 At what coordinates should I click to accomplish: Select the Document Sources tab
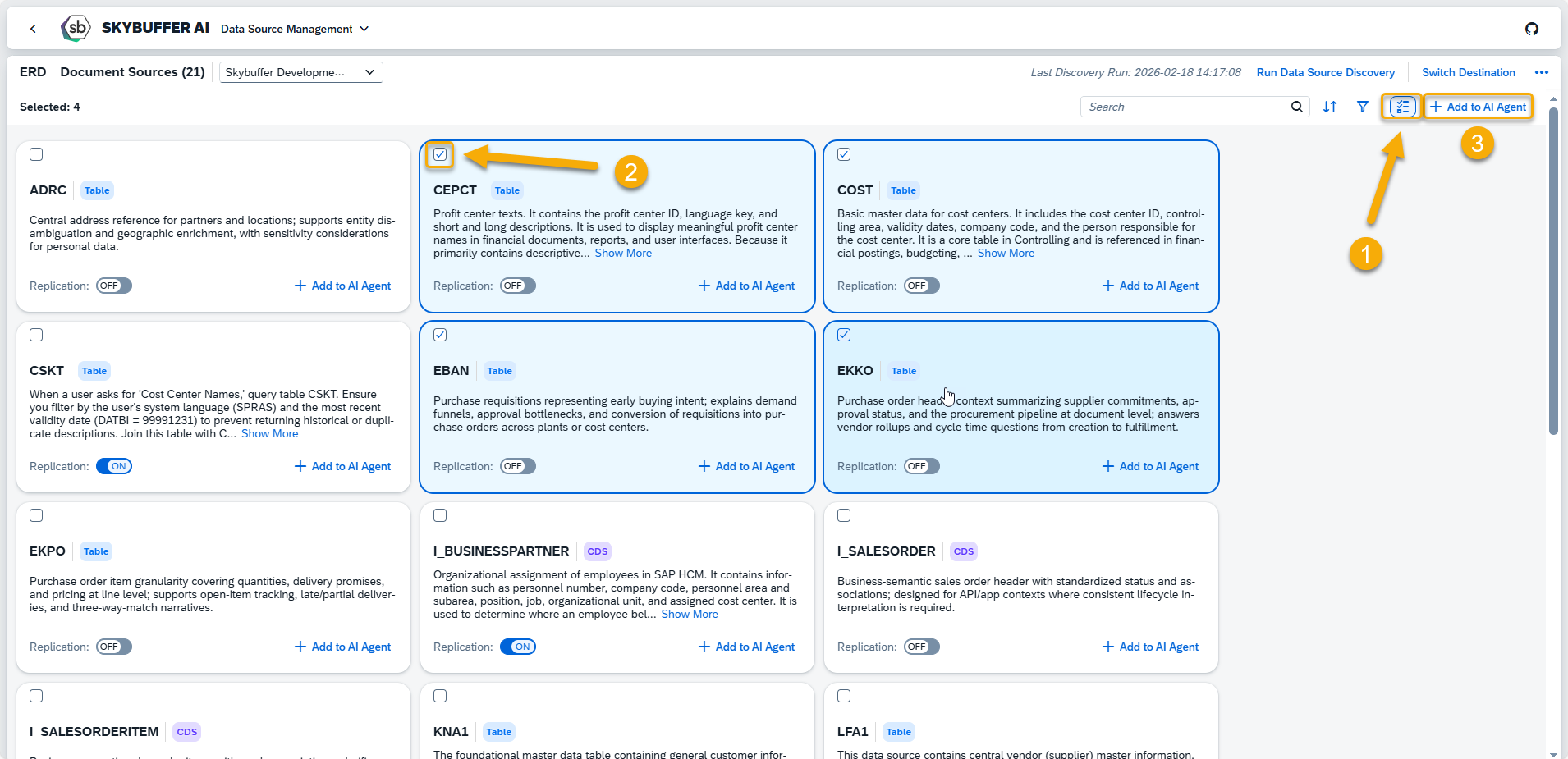[x=132, y=72]
